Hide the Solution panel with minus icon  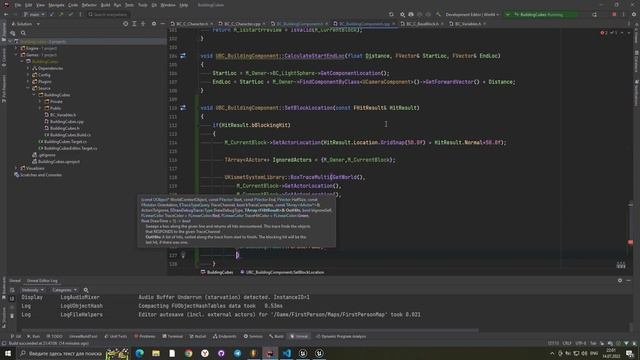162,24
